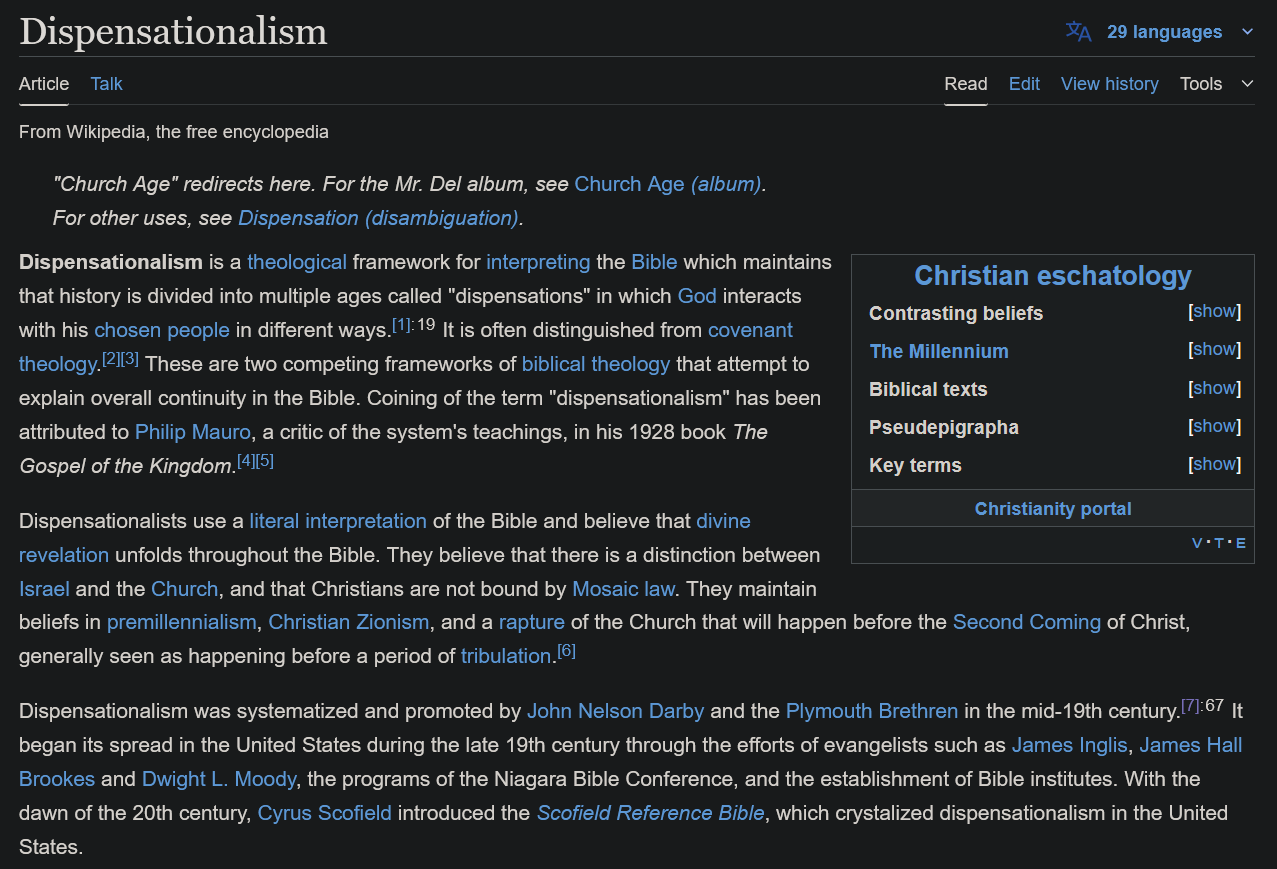Open the Dispensation (disambiguation) link
Screen dimensions: 1277x869
379,218
